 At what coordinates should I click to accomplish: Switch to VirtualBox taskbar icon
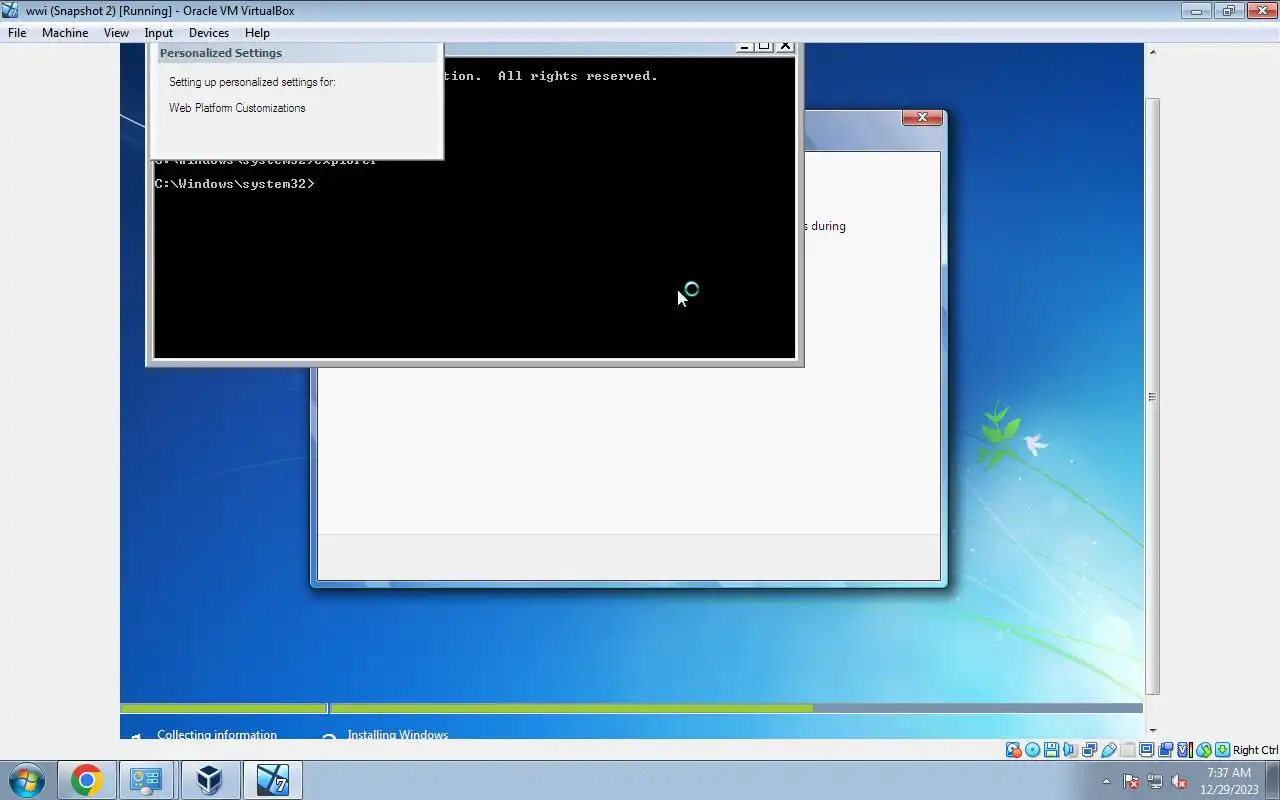pos(209,780)
